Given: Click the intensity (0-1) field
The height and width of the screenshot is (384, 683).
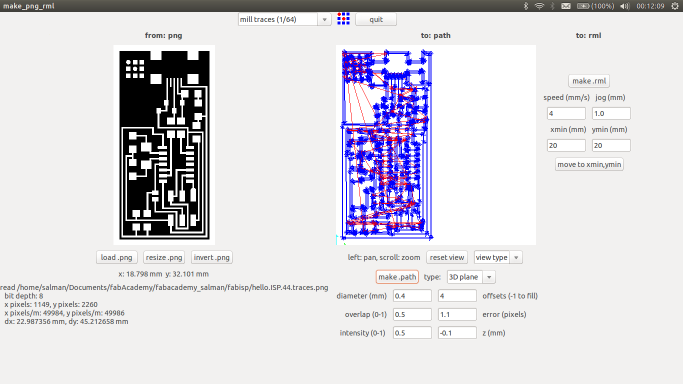Looking at the screenshot, I should pyautogui.click(x=412, y=333).
